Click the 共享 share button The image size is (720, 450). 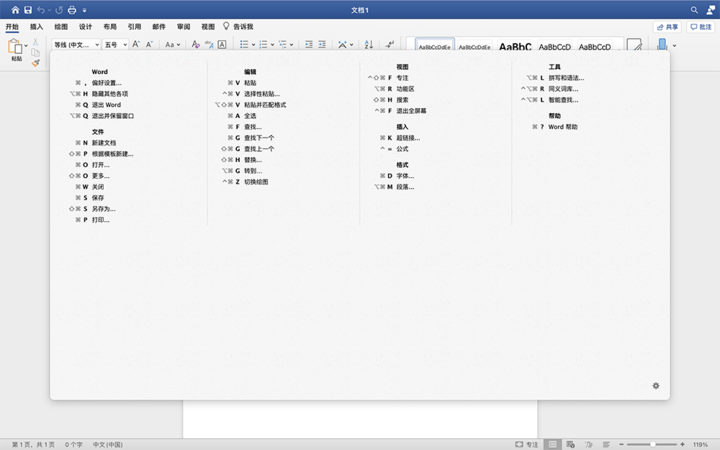667,27
